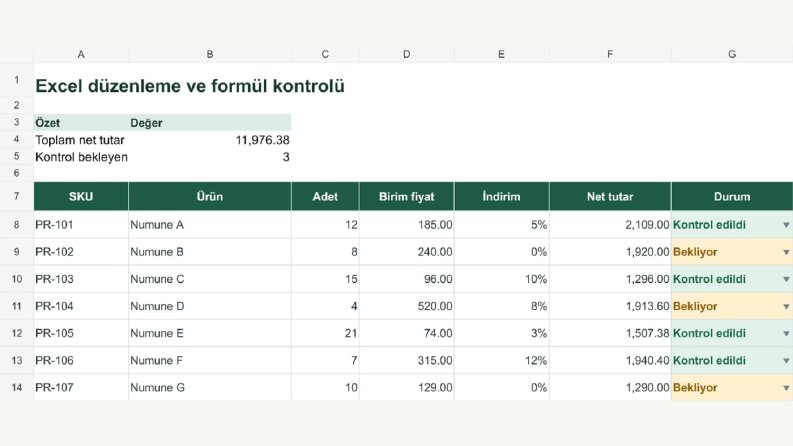Select the İndirim value 12%

point(502,361)
